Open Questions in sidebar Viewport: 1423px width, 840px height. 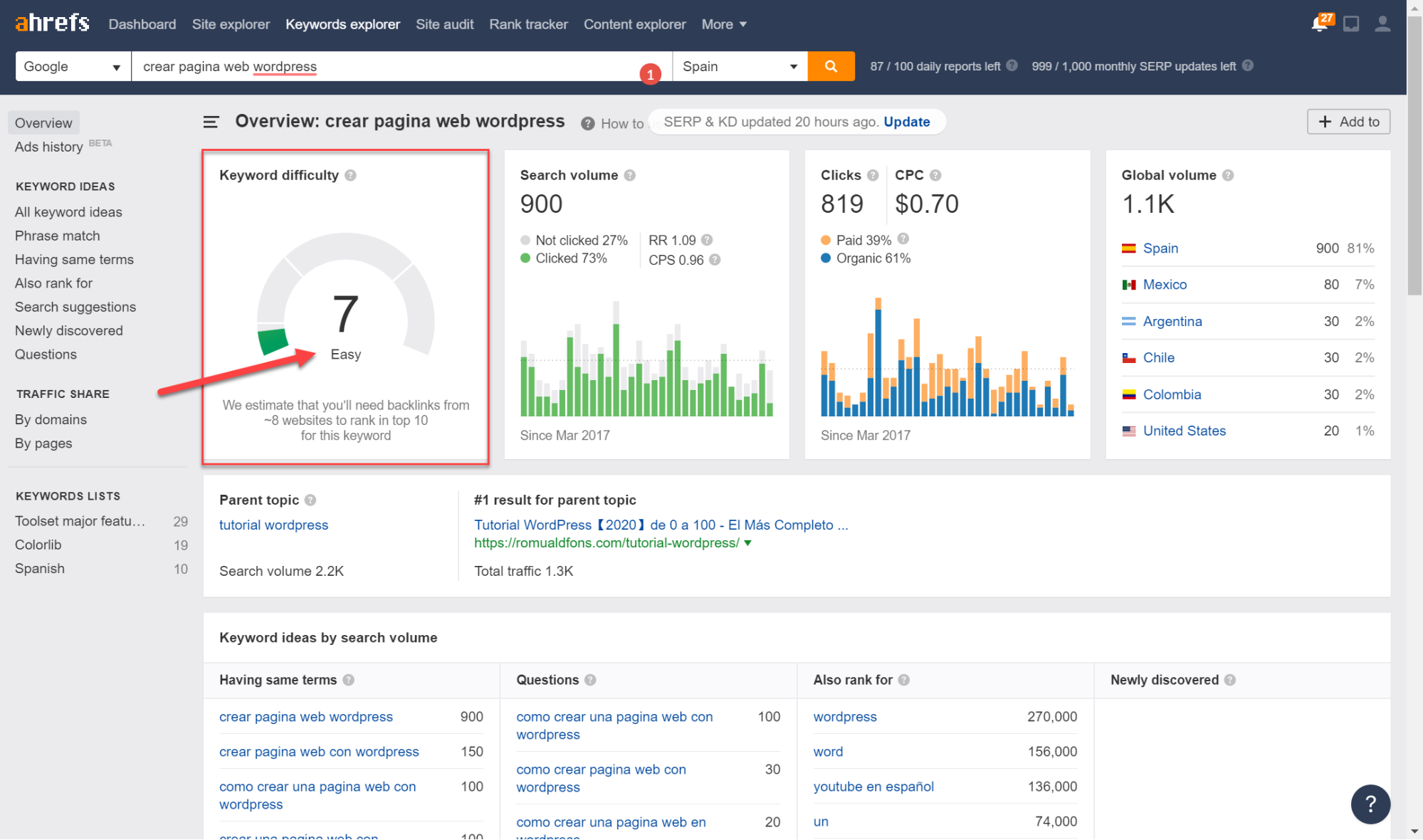46,355
